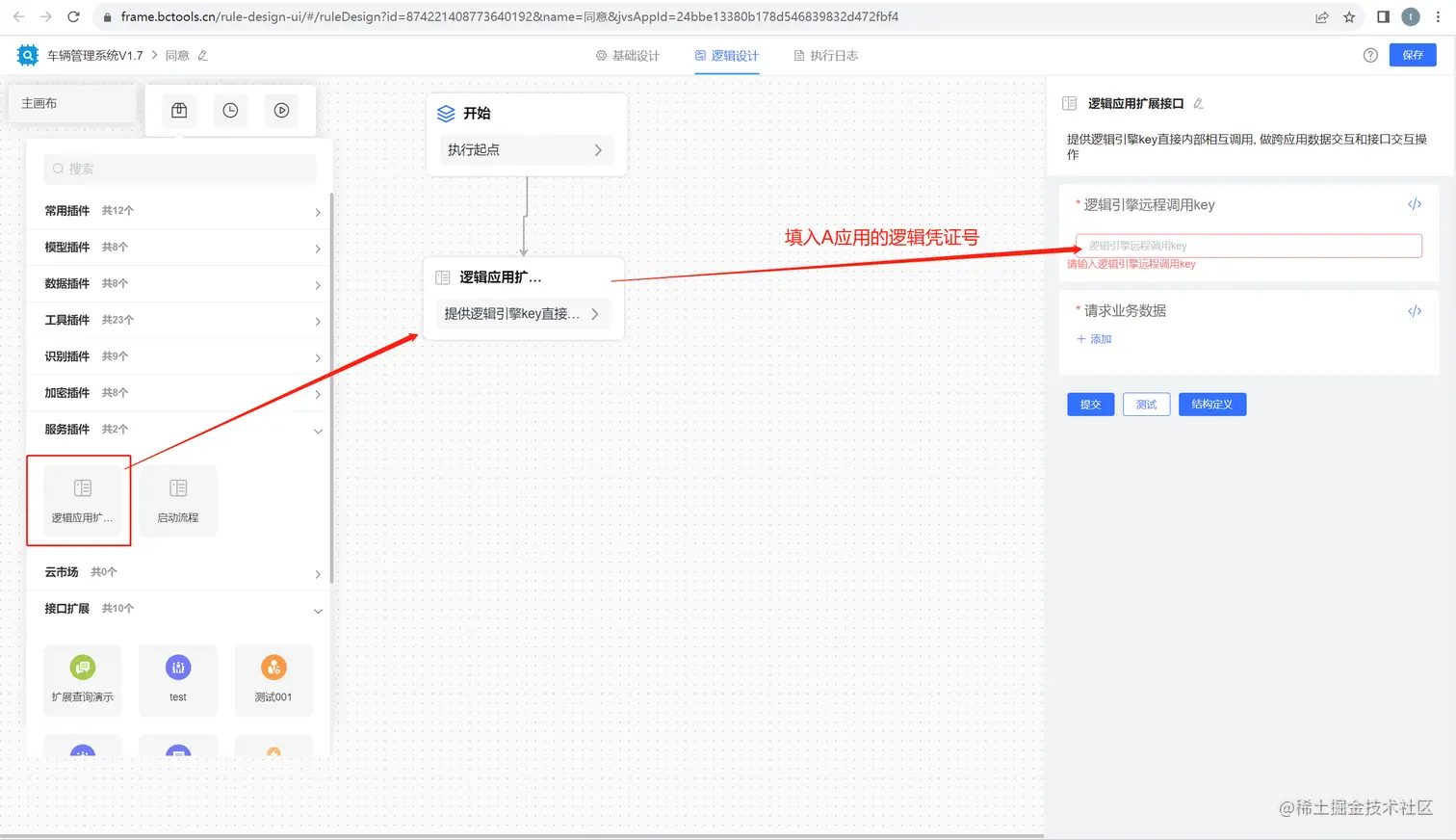The width and height of the screenshot is (1456, 840).
Task: Click the panel icon beside 逻辑应用扩展接口 title
Action: (1069, 103)
